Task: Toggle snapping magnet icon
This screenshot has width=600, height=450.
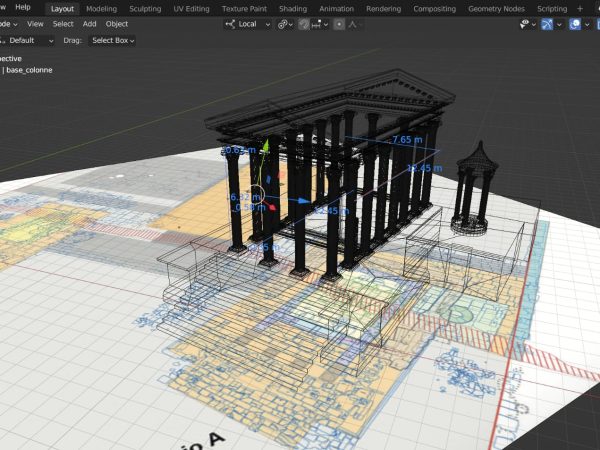Action: 303,24
